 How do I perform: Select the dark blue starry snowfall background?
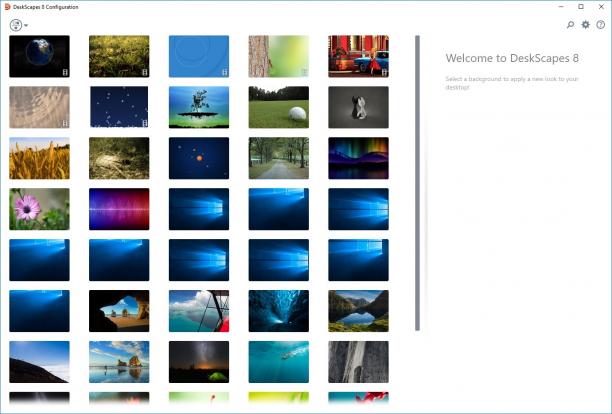119,107
